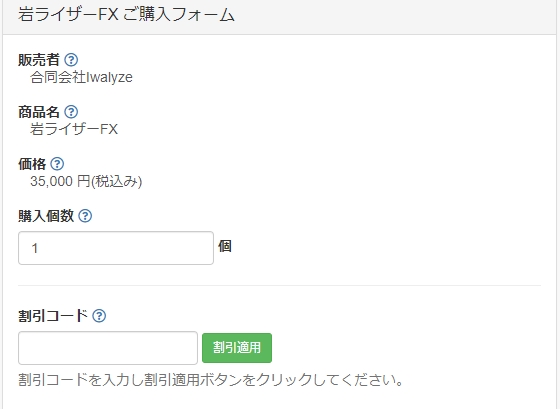The image size is (560, 409).
Task: Click the 購入個数 label
Action: click(46, 216)
